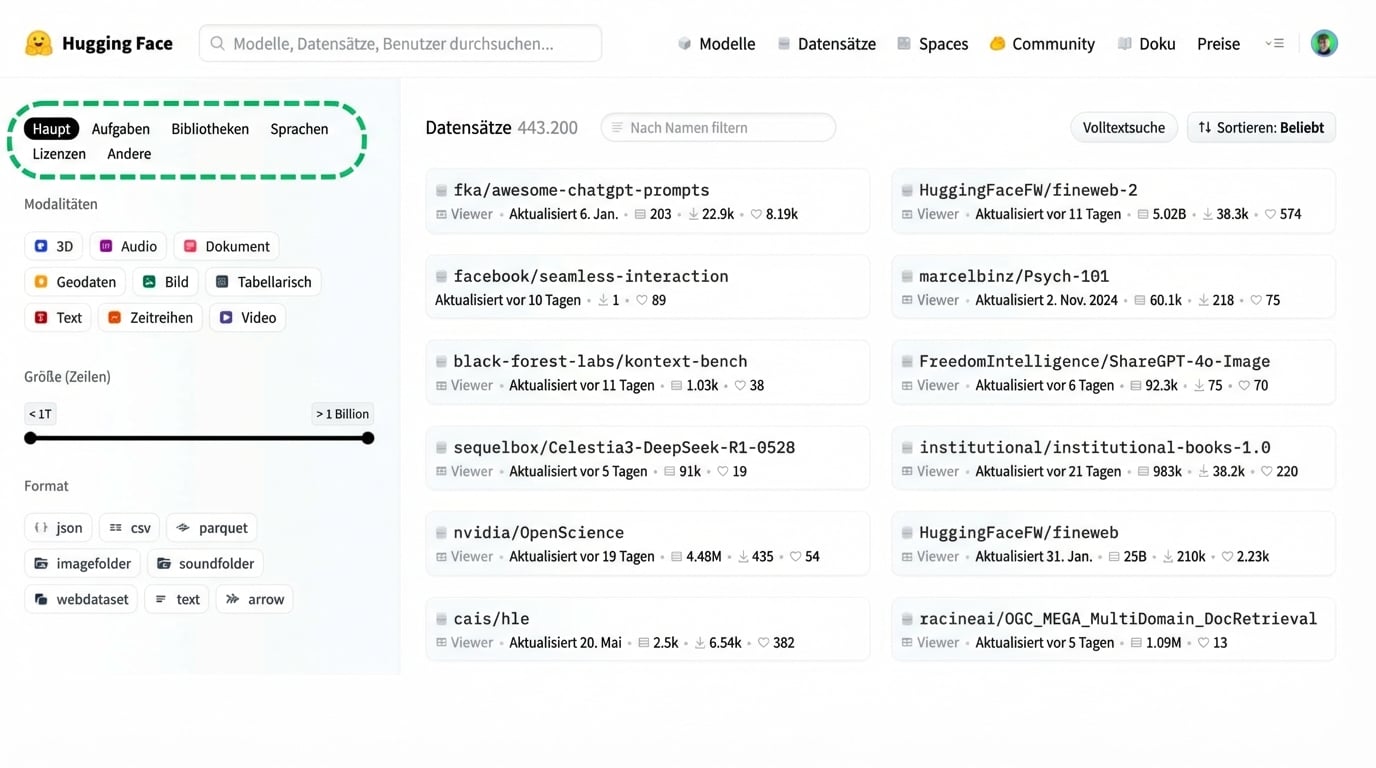Click the Nach Namen filtern input field
Viewport: 1376px width, 768px height.
point(717,127)
